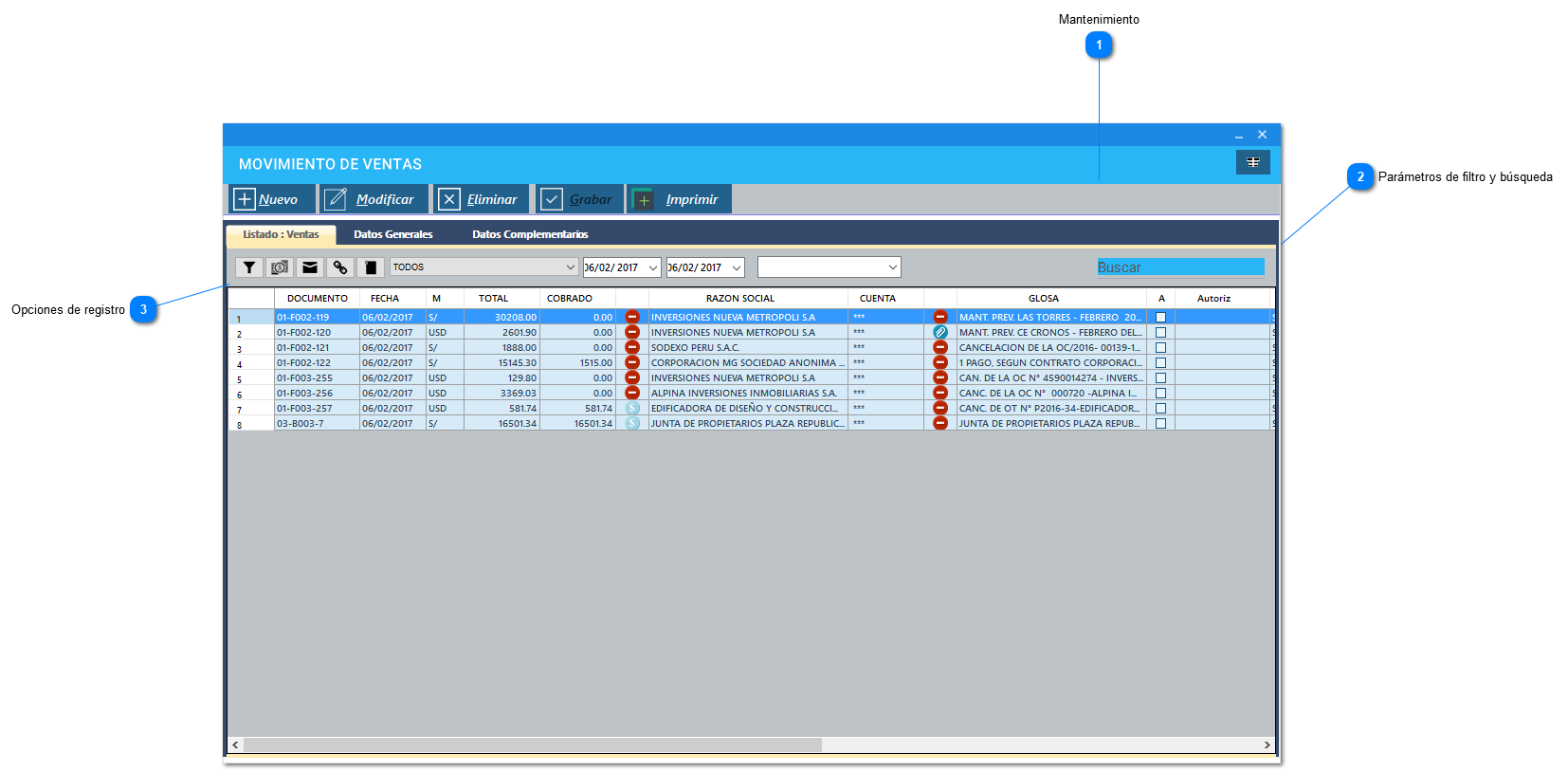Click the Nuevo button label
Image resolution: width=1568 pixels, height=772 pixels.
pos(278,199)
